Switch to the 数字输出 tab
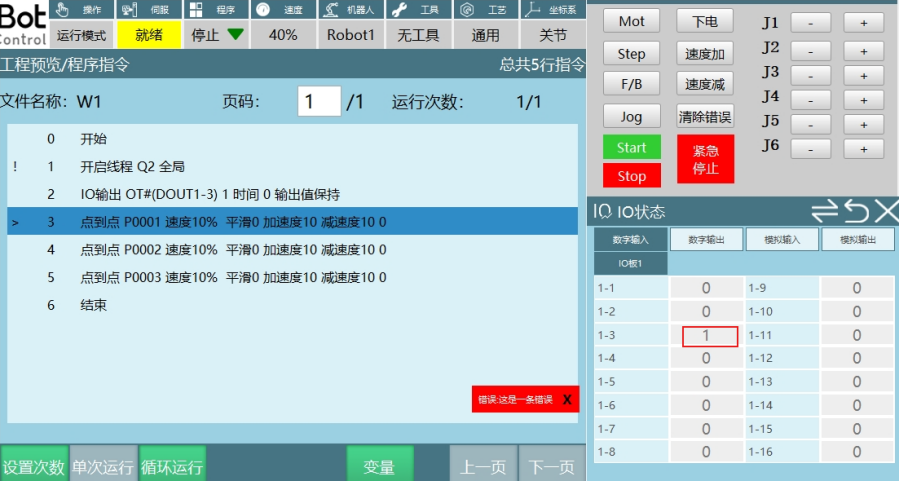The width and height of the screenshot is (899, 481). 706,240
